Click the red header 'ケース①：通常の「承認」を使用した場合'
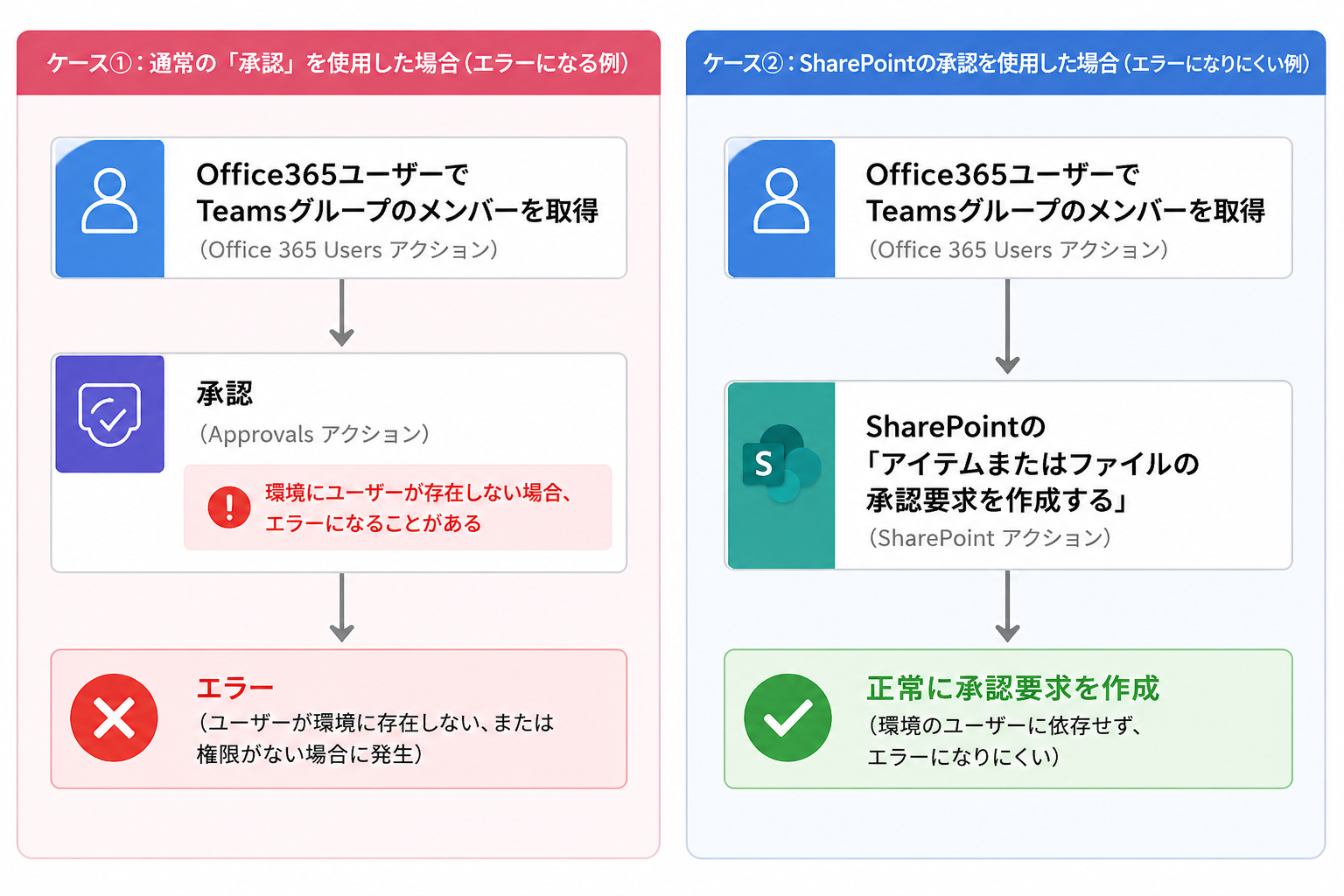 click(x=338, y=63)
